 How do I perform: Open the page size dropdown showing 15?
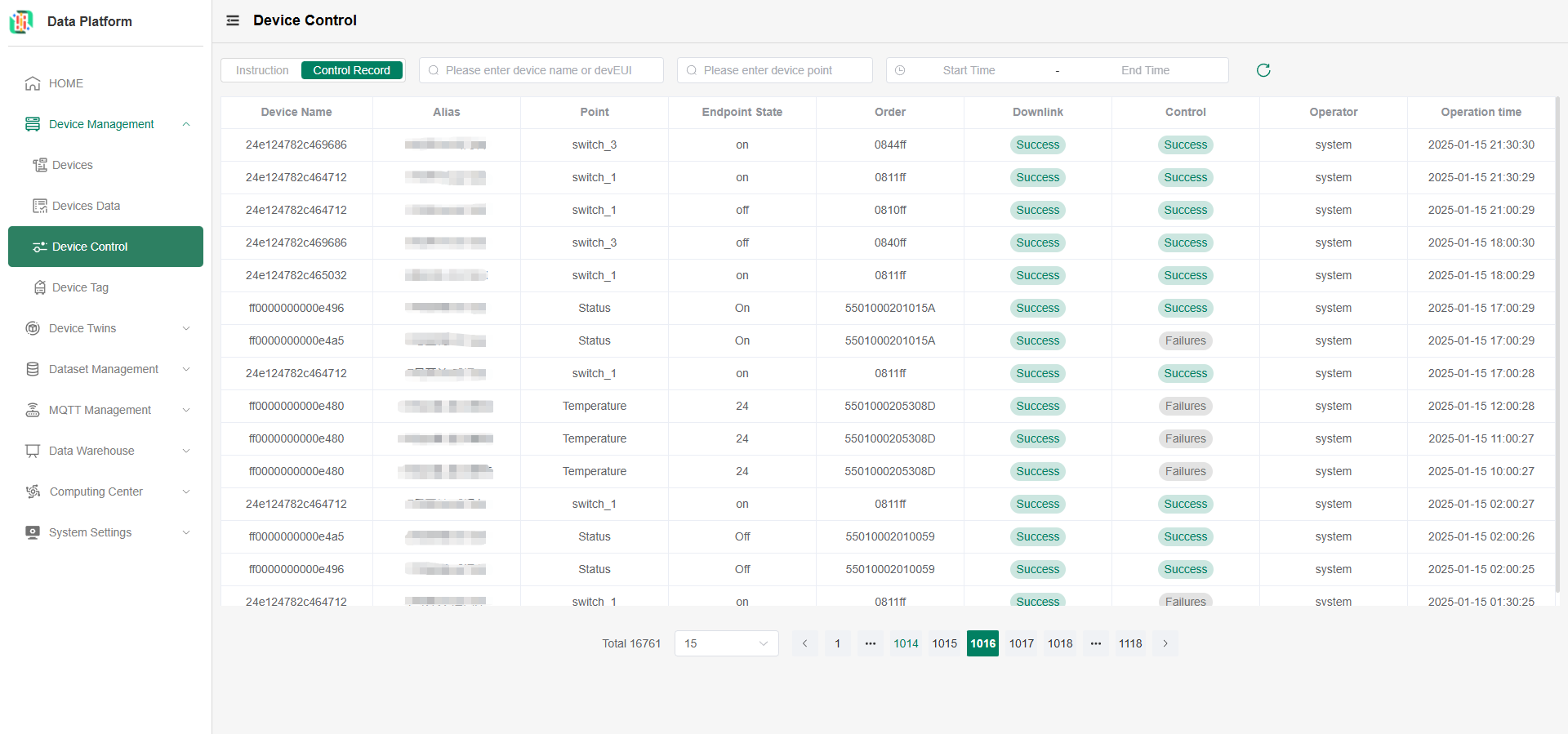click(726, 643)
